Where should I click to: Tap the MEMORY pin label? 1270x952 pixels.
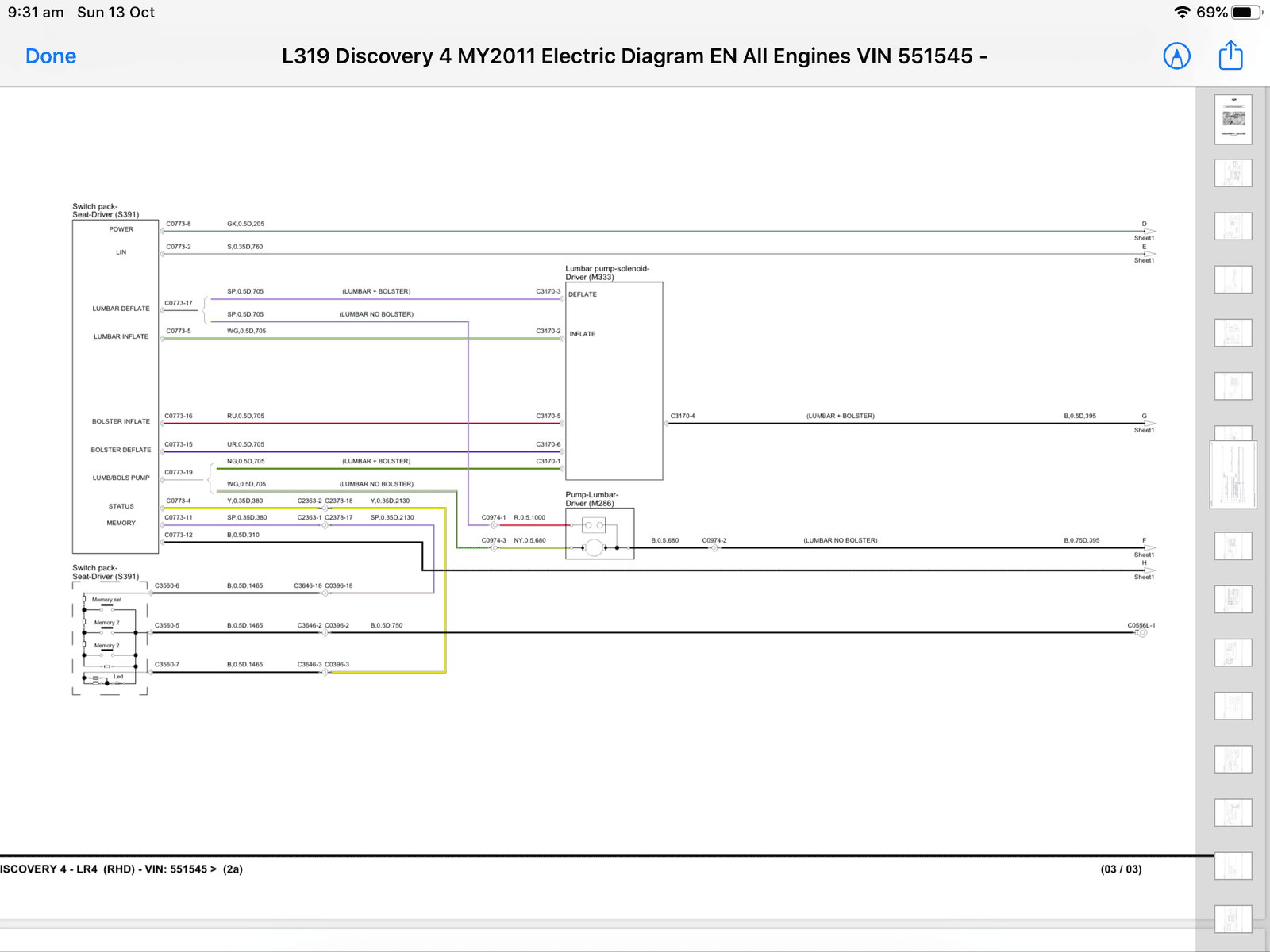pyautogui.click(x=121, y=523)
